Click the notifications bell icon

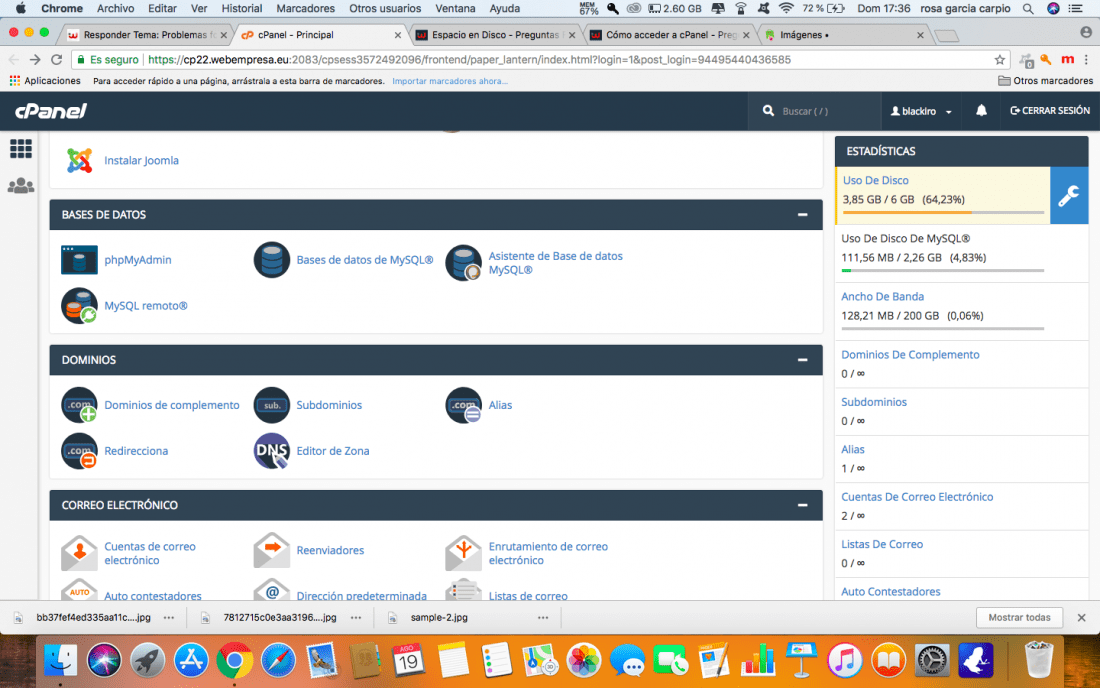[981, 111]
